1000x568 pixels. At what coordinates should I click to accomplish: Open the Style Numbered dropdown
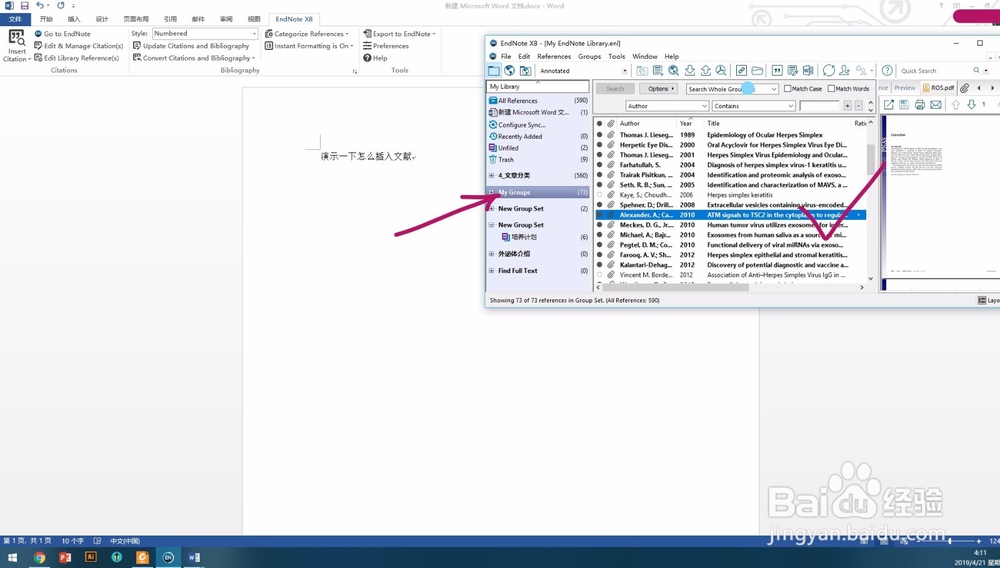point(254,34)
